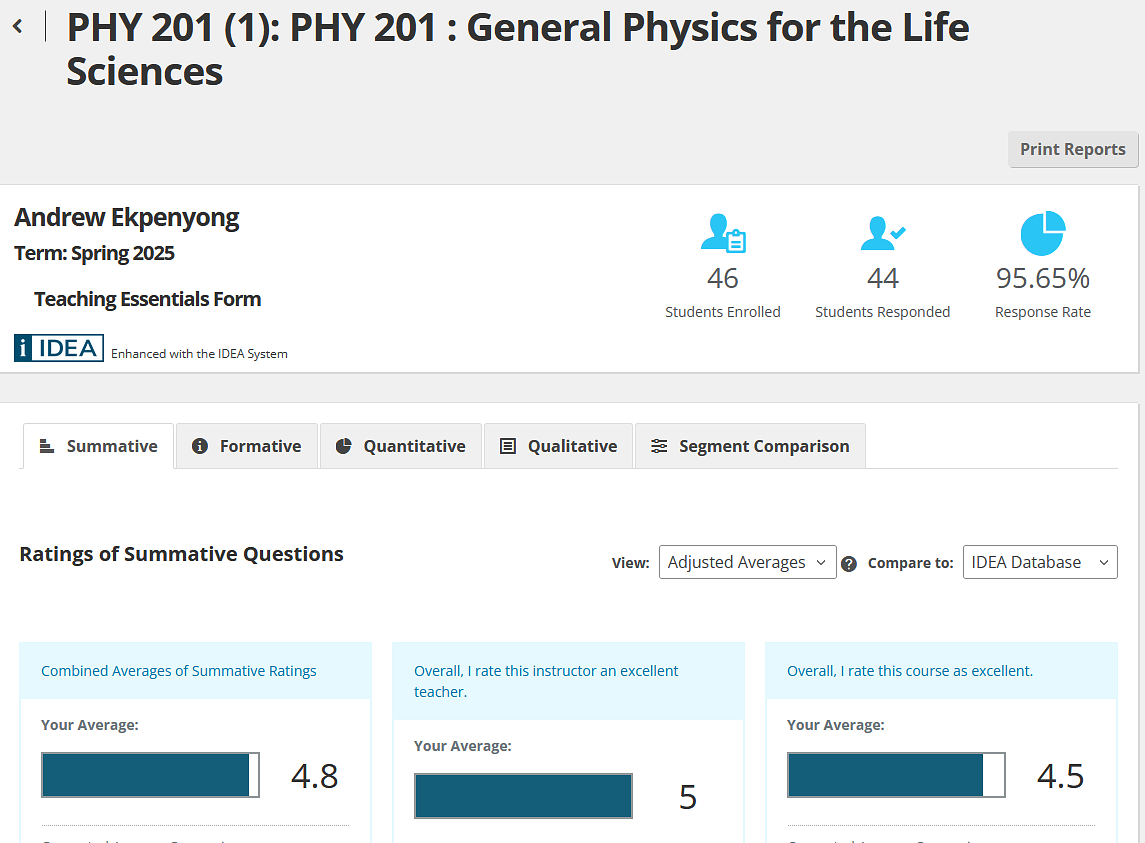
Task: Click the bar chart icon on Summative tab
Action: (x=46, y=446)
